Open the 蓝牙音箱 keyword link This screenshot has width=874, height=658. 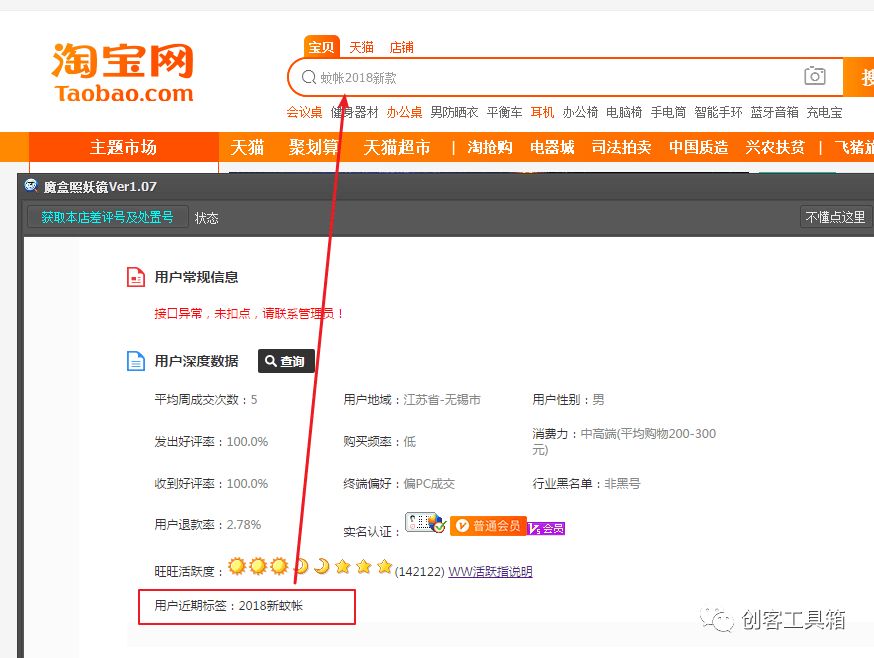pyautogui.click(x=775, y=112)
